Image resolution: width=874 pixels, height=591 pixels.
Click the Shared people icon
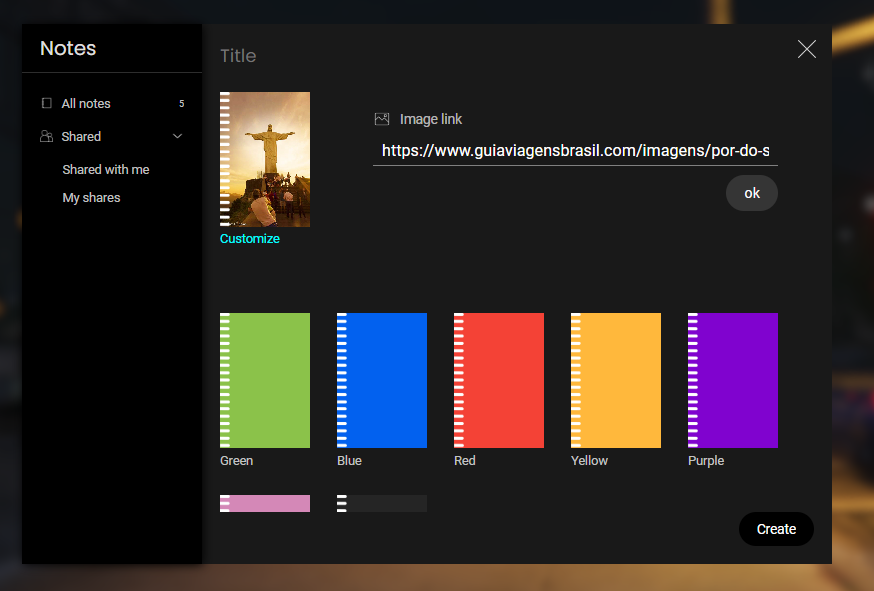46,136
